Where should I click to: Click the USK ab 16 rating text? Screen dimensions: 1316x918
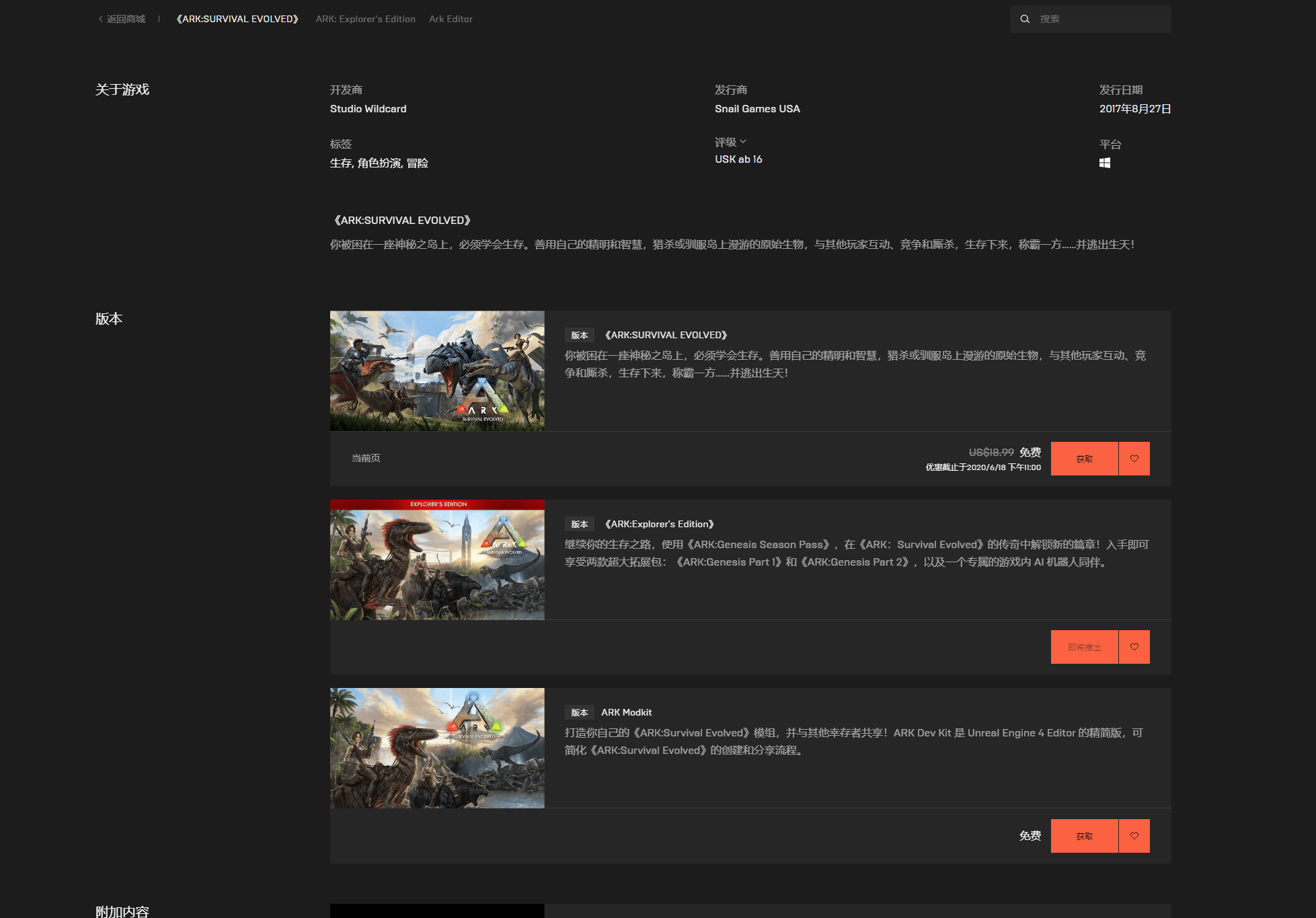pyautogui.click(x=738, y=159)
